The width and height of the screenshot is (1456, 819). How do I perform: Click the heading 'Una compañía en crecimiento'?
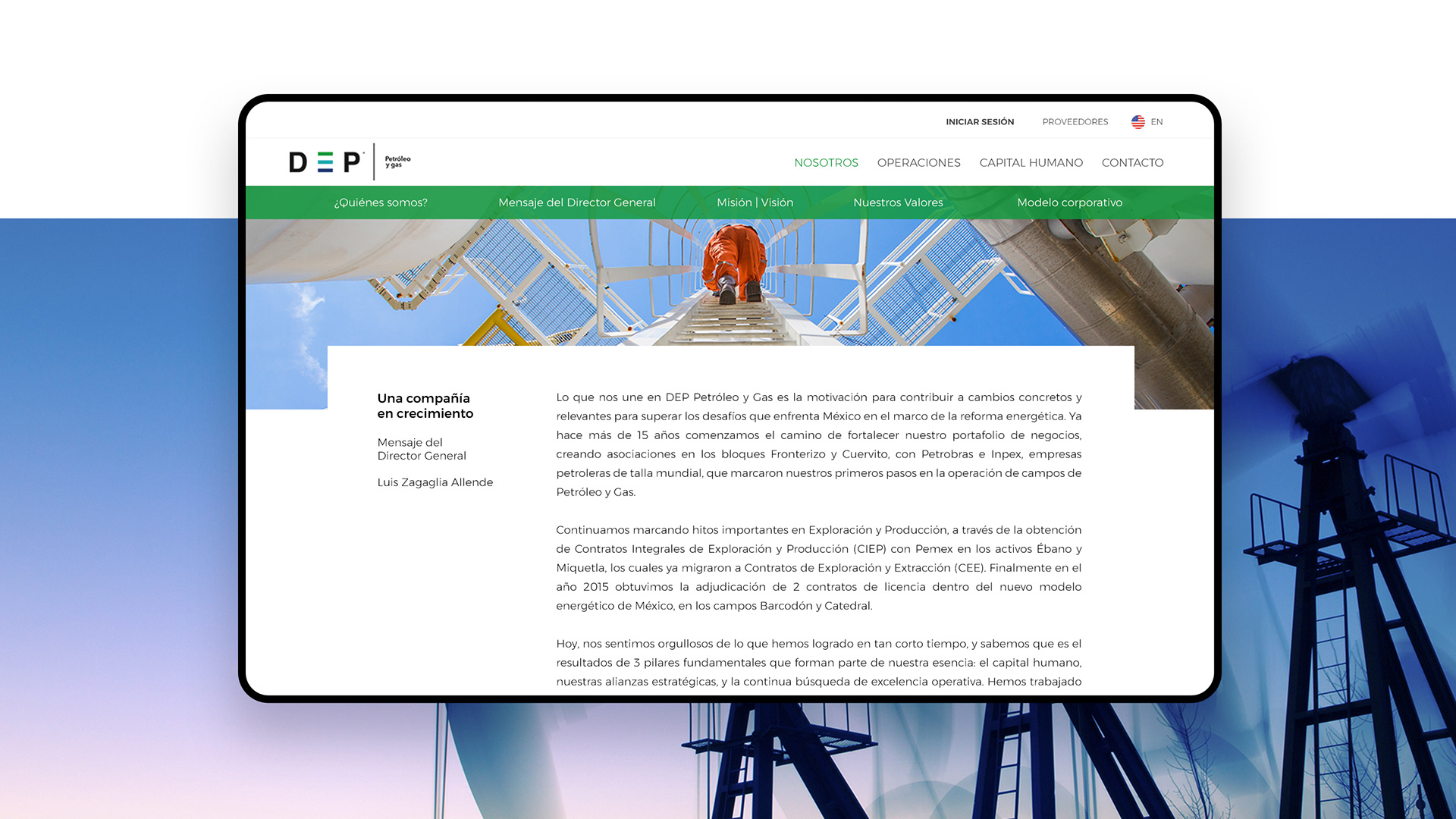(x=425, y=406)
